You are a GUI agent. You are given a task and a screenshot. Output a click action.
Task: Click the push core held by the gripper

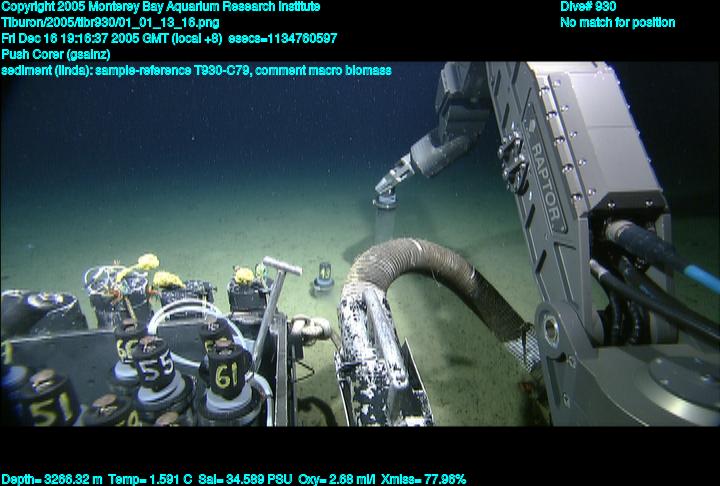(385, 219)
